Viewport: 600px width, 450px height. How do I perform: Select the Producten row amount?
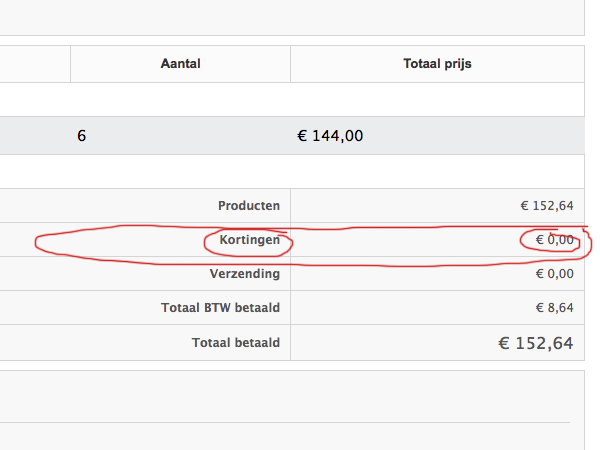(546, 206)
